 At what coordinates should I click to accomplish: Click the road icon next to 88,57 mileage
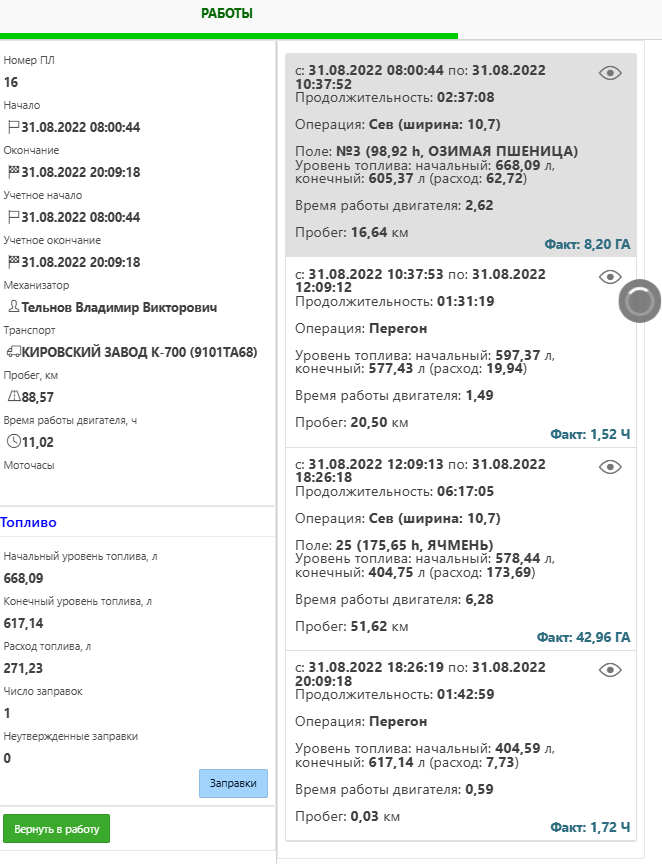click(13, 398)
